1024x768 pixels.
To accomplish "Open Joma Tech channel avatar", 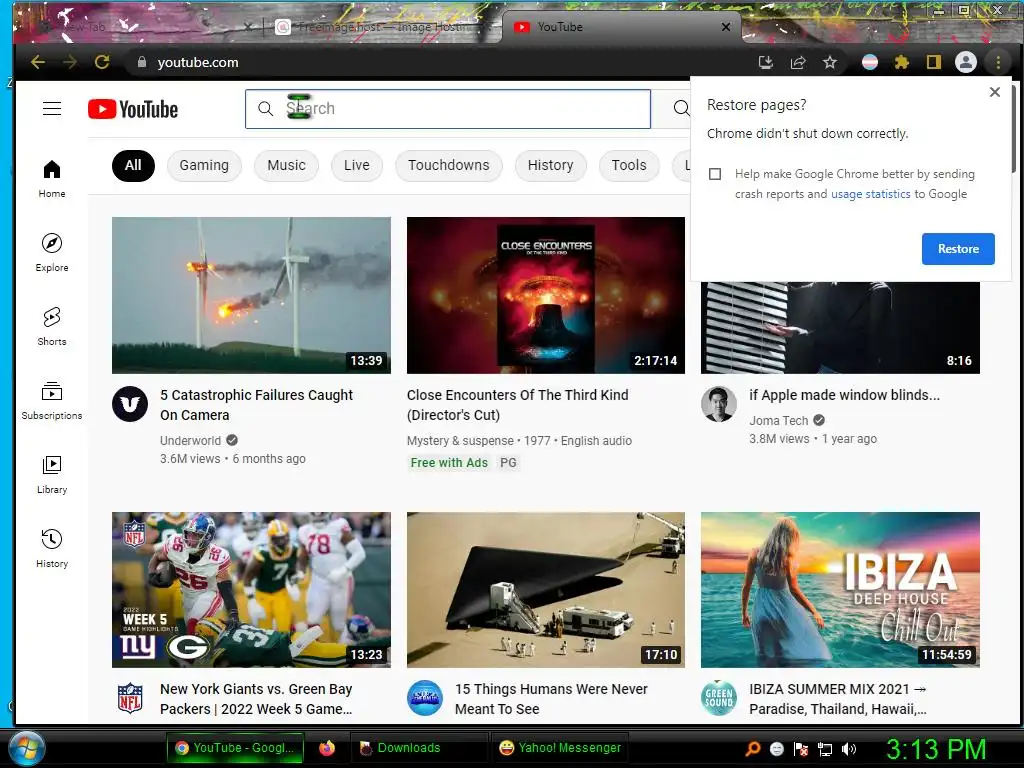I will 719,404.
